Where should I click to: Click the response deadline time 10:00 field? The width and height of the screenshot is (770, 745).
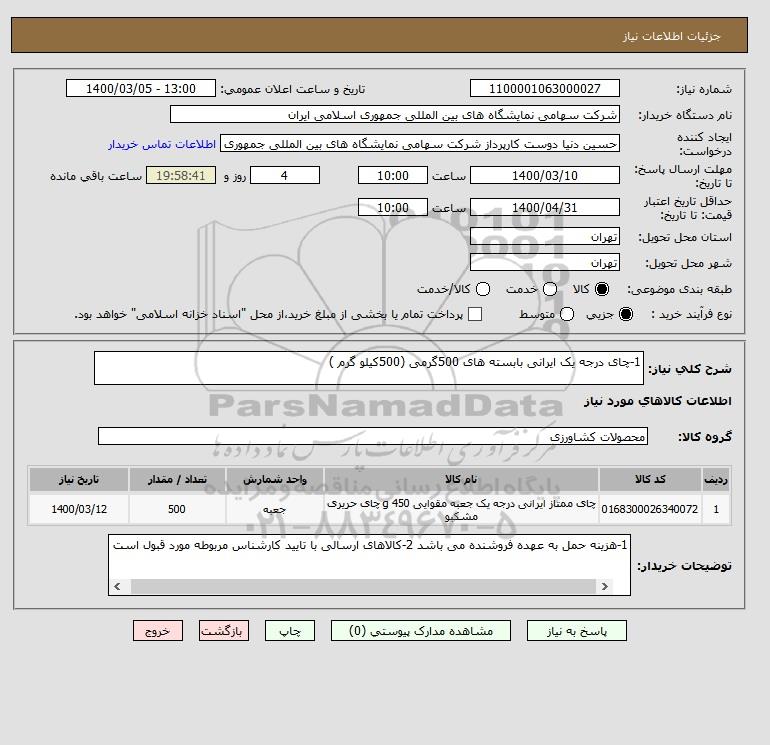pos(393,175)
